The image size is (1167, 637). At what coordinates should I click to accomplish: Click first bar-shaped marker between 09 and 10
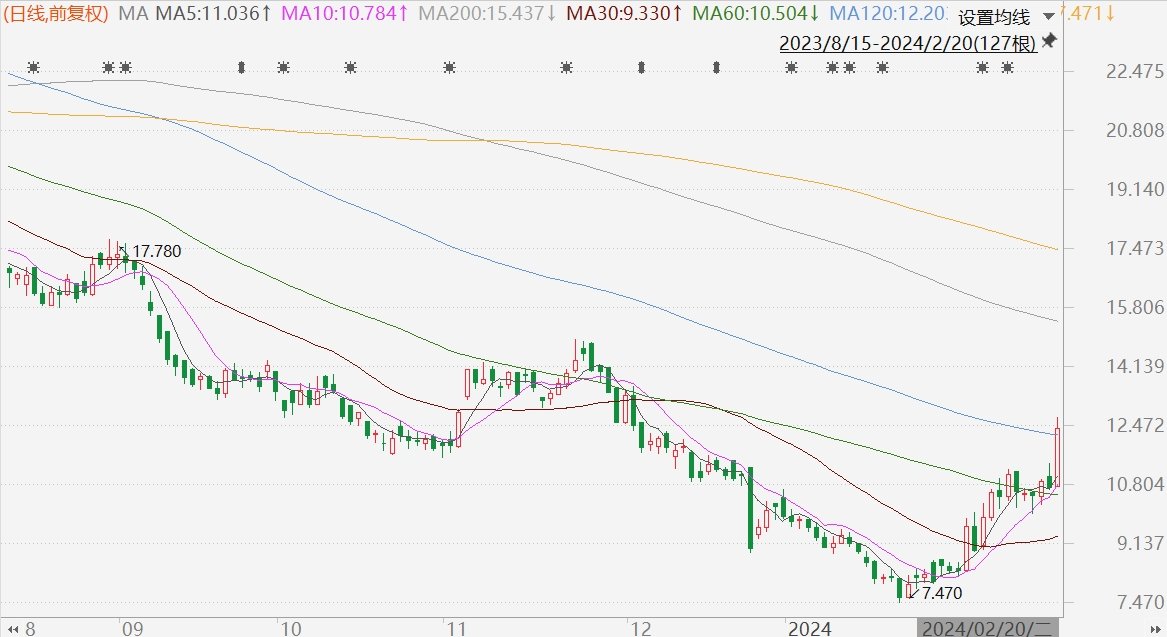tap(241, 67)
